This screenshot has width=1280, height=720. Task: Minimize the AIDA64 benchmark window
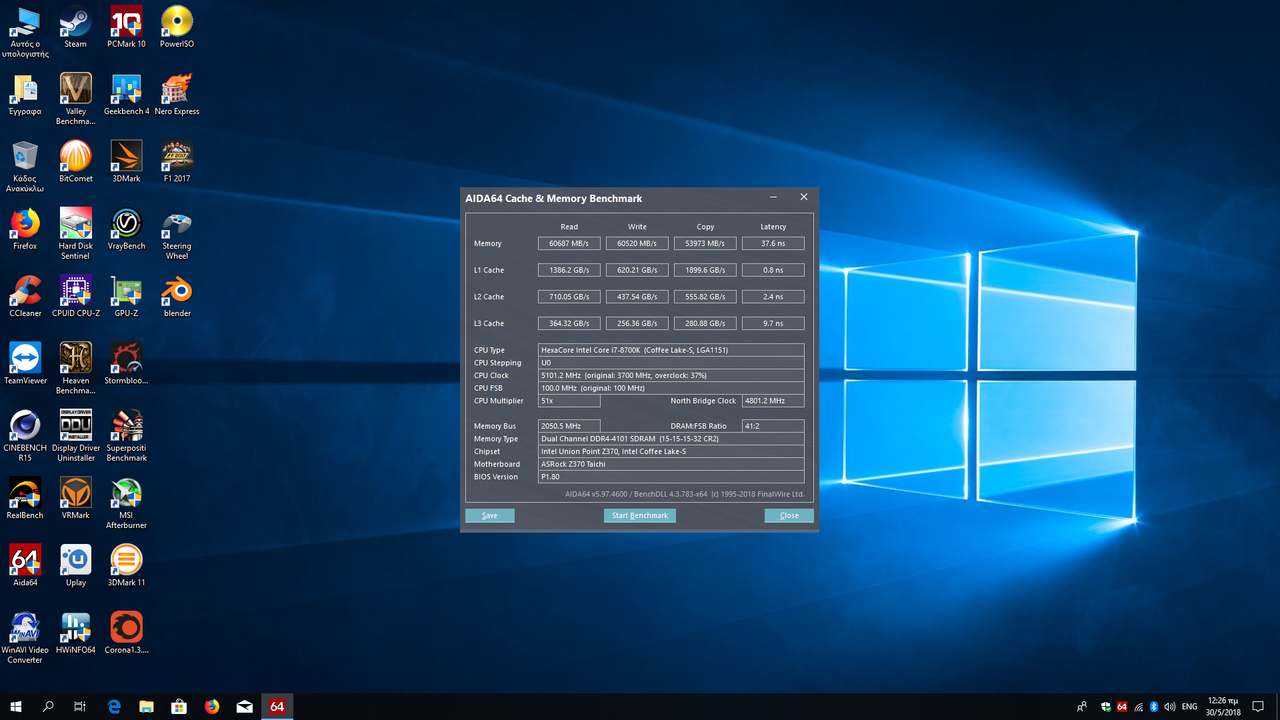point(774,197)
